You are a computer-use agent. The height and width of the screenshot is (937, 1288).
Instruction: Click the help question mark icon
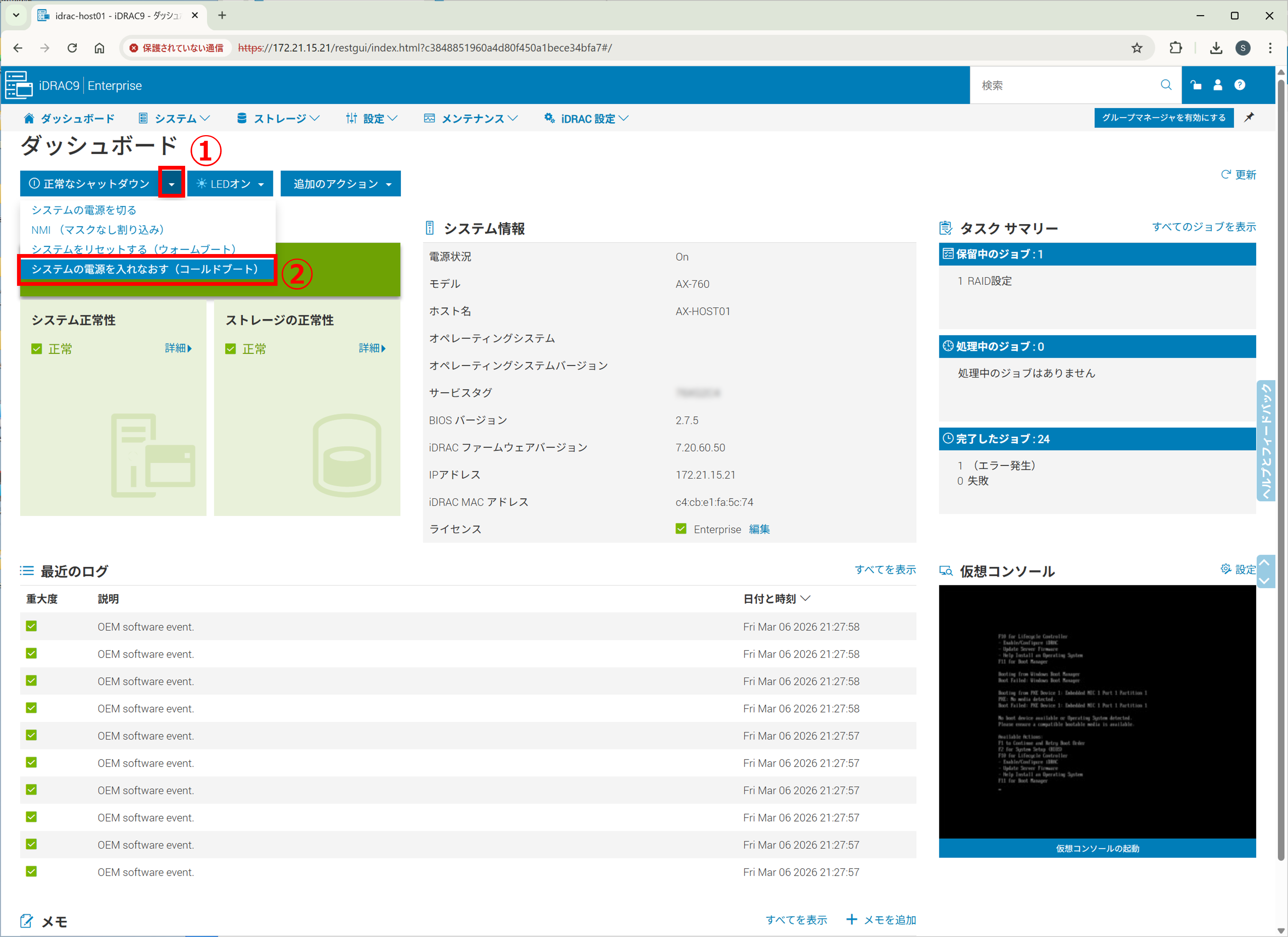1240,85
